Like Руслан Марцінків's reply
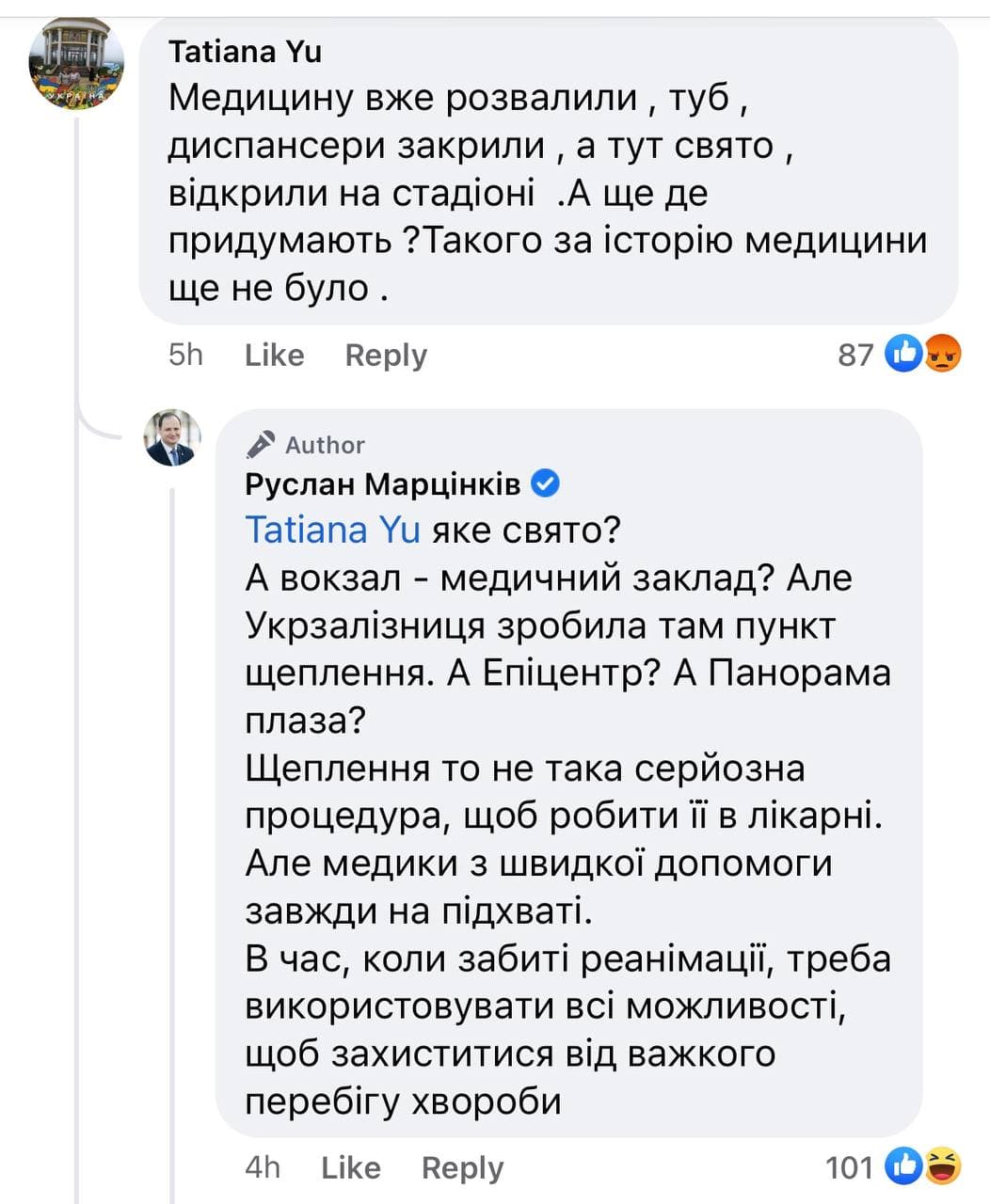This screenshot has width=990, height=1204. (x=350, y=1167)
